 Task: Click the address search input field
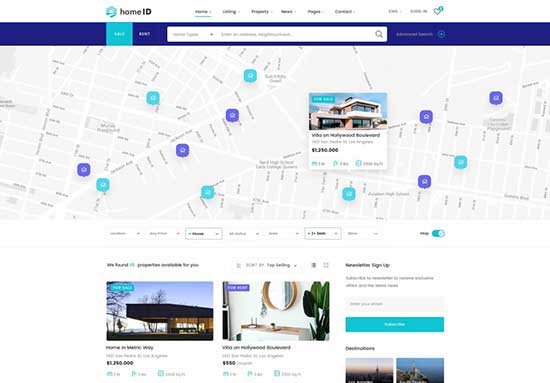pyautogui.click(x=295, y=34)
